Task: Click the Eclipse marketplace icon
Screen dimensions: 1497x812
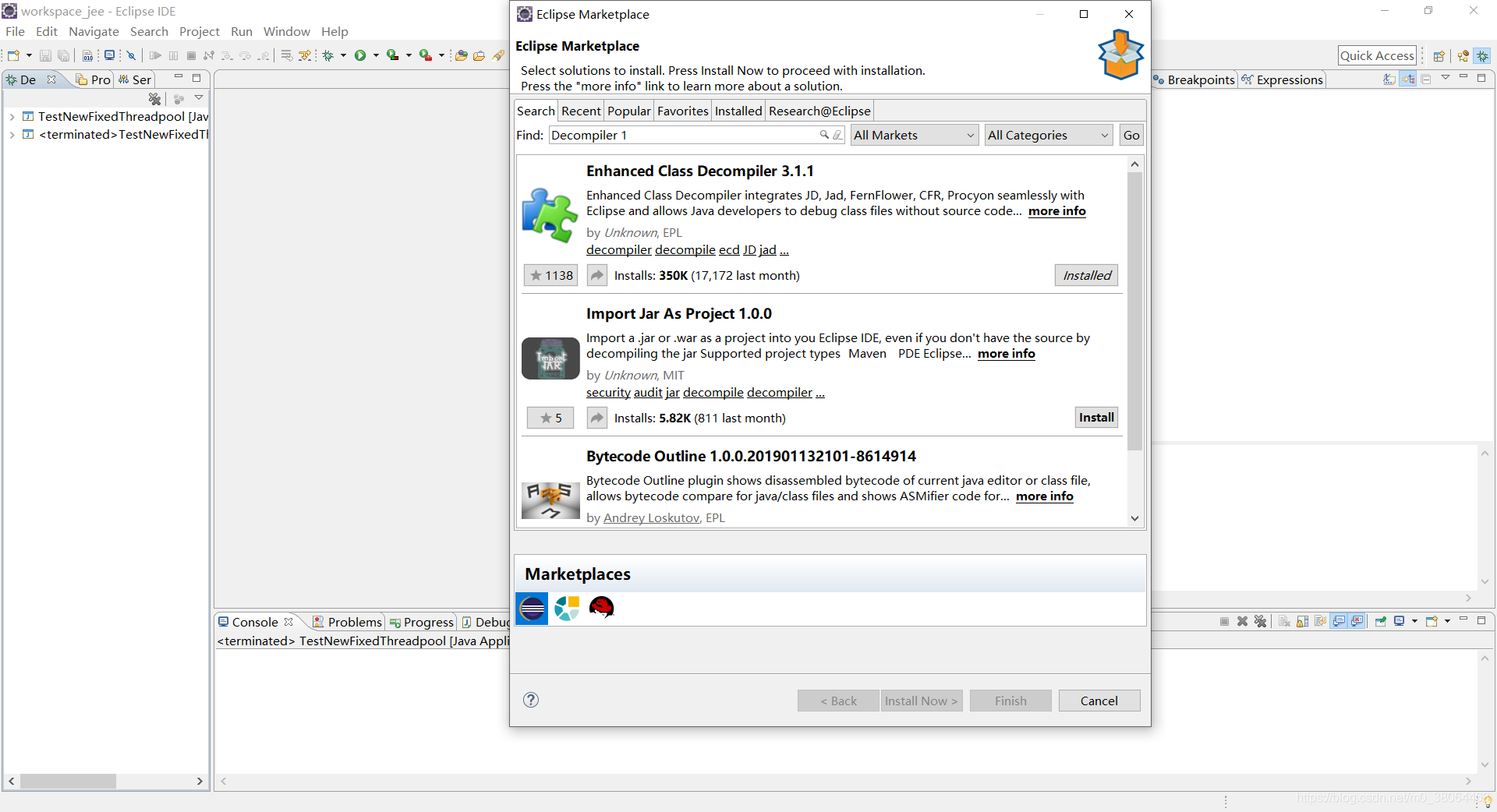Action: [x=532, y=609]
